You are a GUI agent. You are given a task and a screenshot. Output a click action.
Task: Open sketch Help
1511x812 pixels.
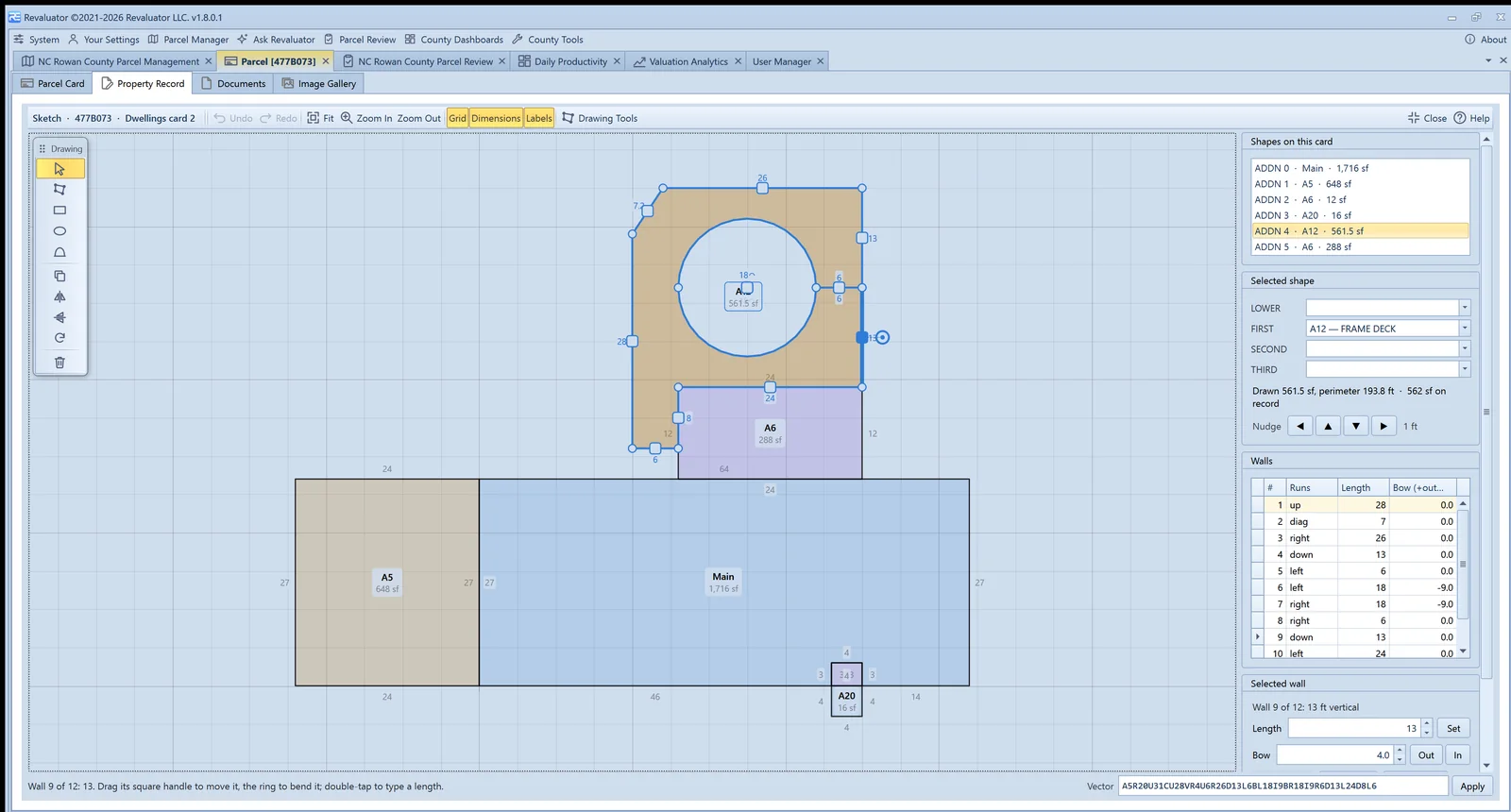coord(1471,118)
